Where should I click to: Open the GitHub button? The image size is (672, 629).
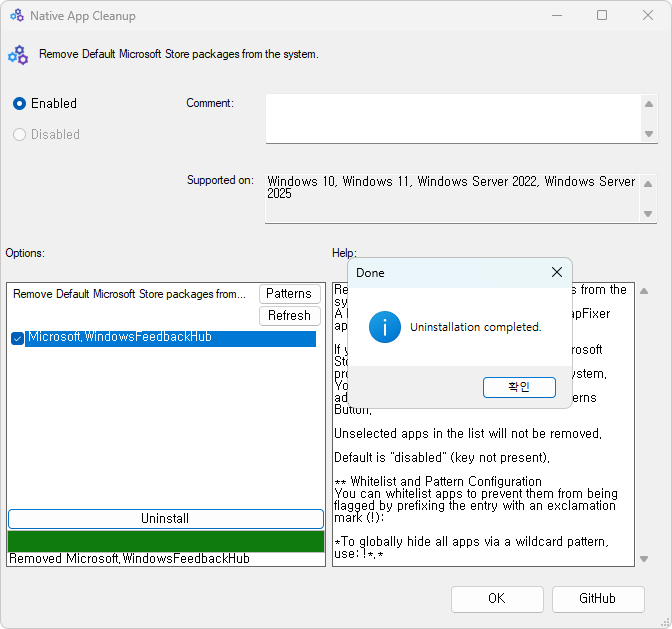click(598, 599)
